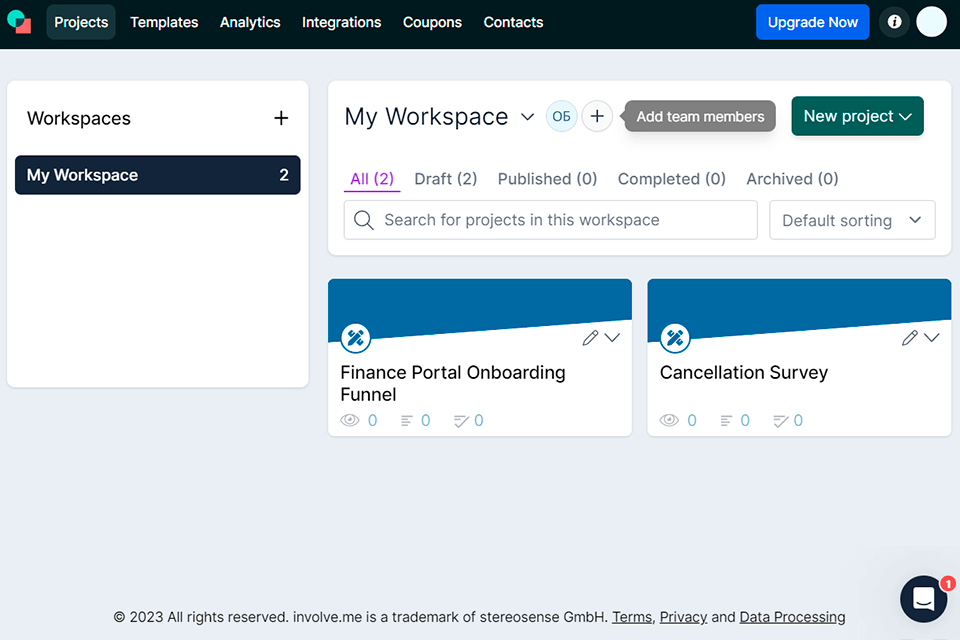The height and width of the screenshot is (640, 960).
Task: Open the Terms link
Action: click(632, 617)
